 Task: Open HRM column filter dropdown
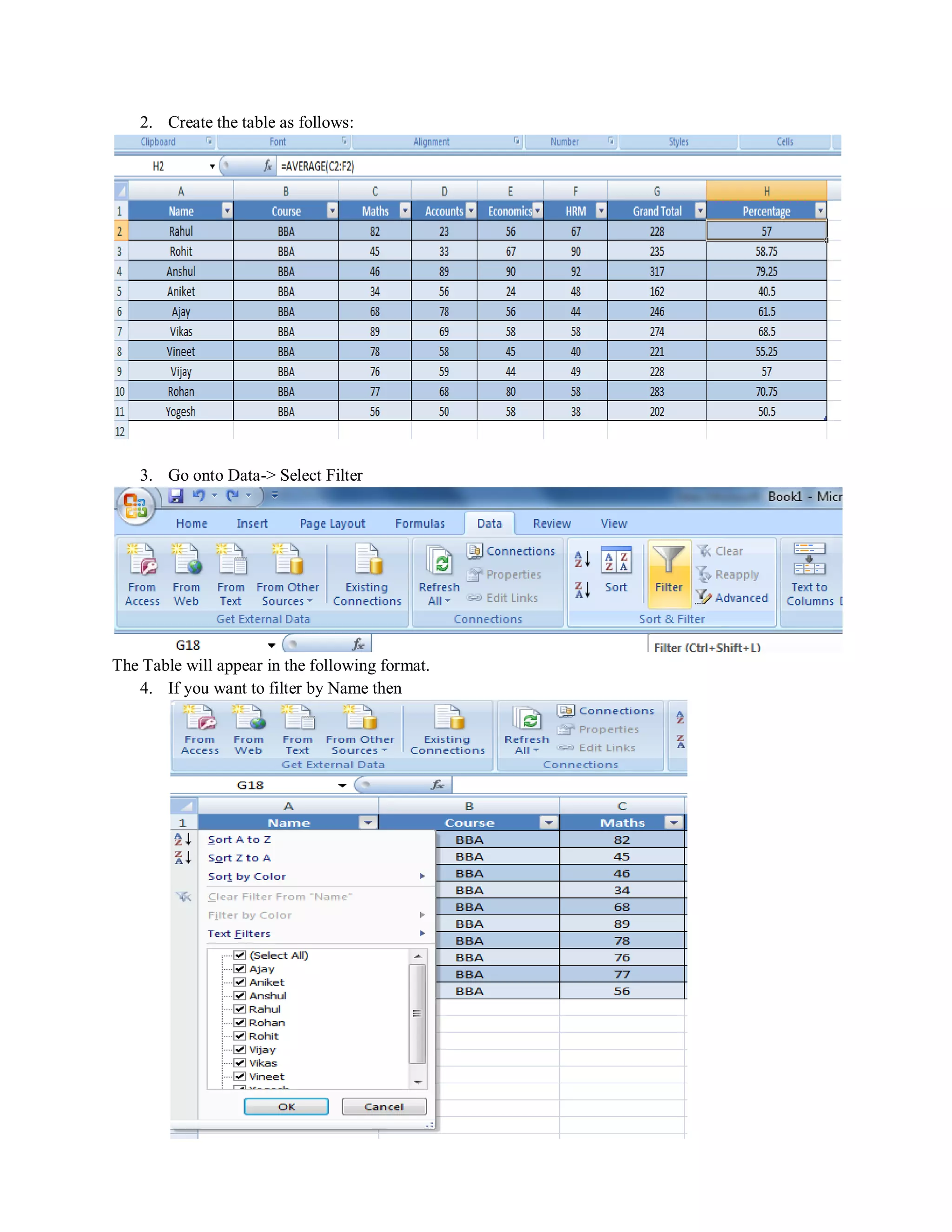point(601,211)
